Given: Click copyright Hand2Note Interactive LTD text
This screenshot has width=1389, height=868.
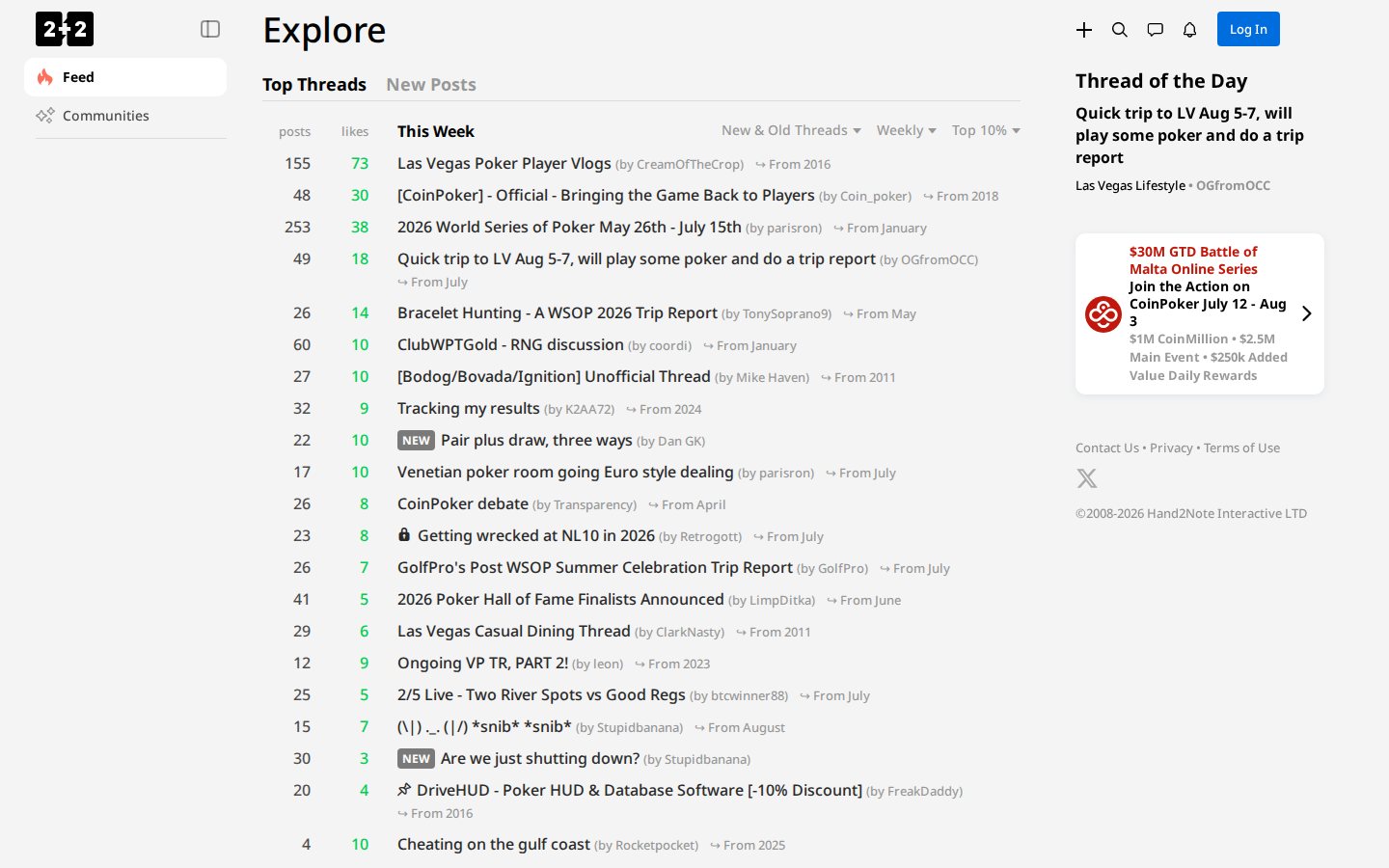Looking at the screenshot, I should pos(1191,513).
